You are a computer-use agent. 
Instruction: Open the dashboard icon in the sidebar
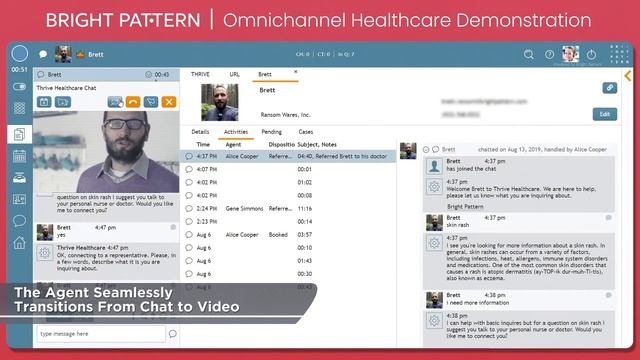click(19, 199)
